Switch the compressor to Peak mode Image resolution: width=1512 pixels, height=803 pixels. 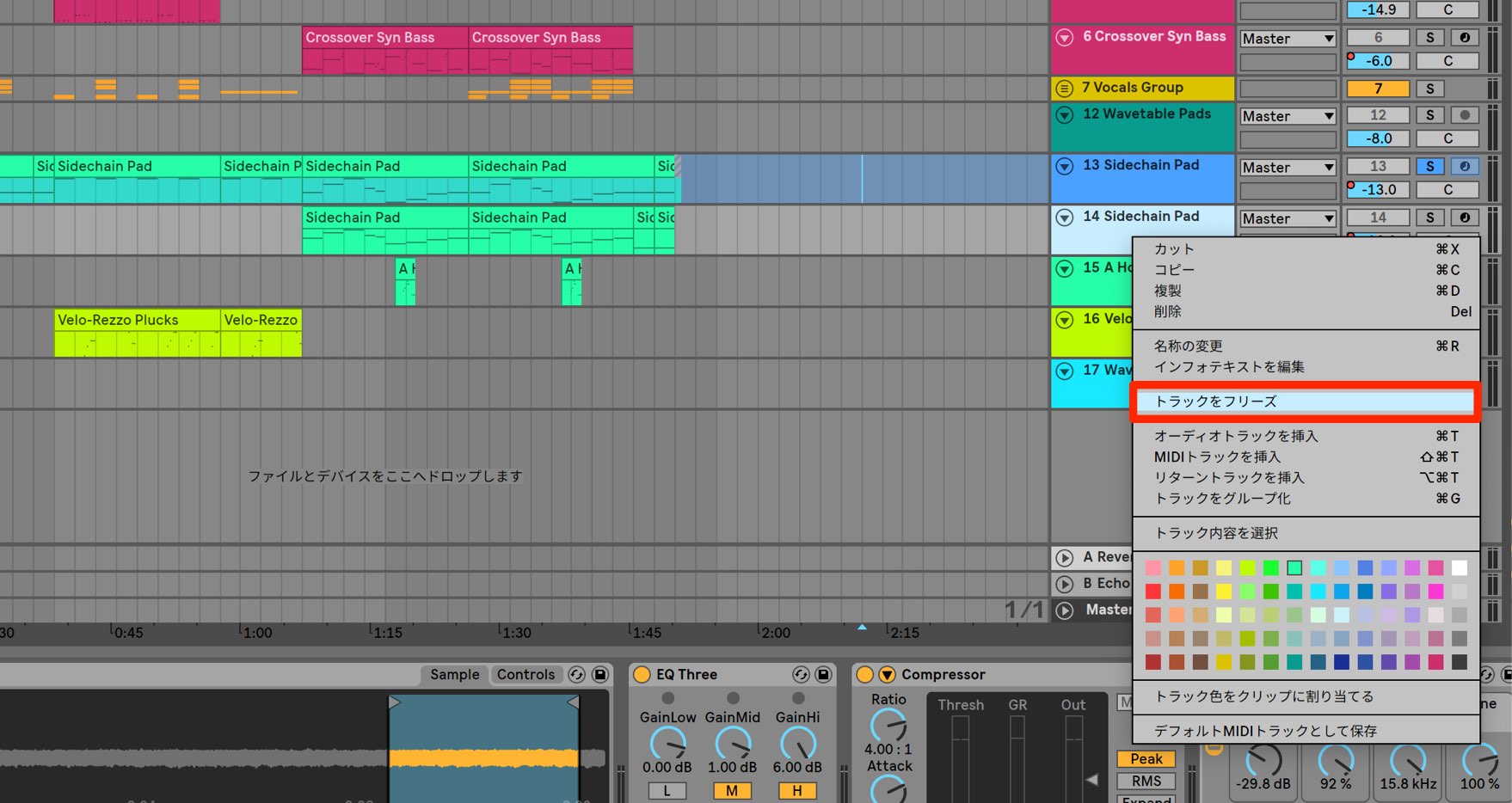coord(1146,759)
